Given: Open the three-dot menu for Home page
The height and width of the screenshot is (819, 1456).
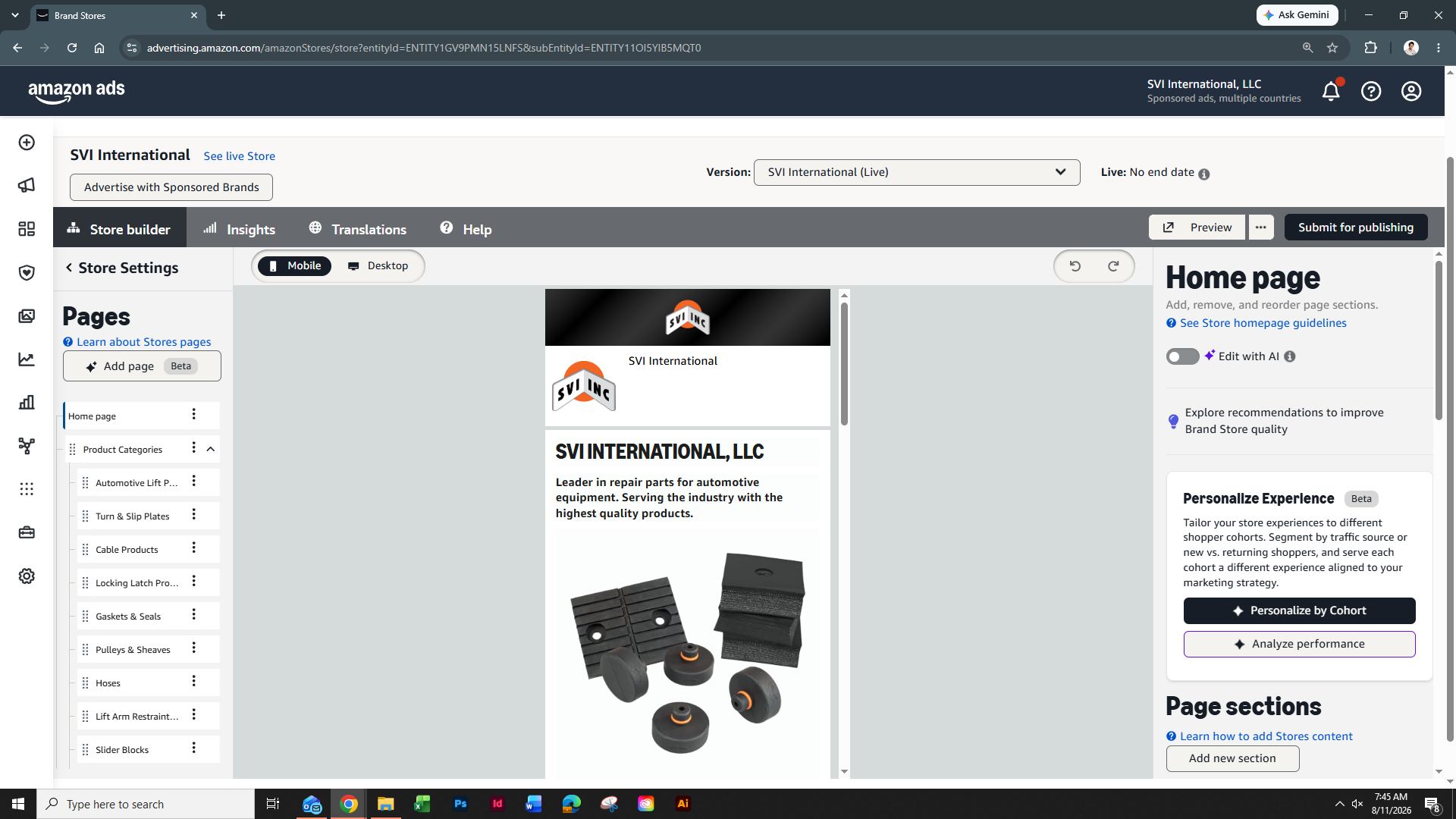Looking at the screenshot, I should 193,414.
